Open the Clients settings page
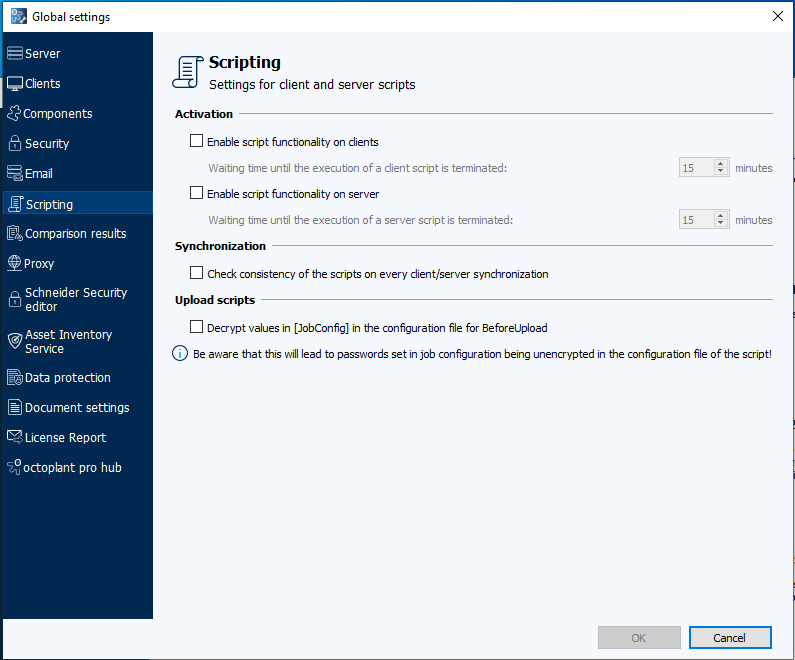Image resolution: width=795 pixels, height=660 pixels. tap(78, 84)
